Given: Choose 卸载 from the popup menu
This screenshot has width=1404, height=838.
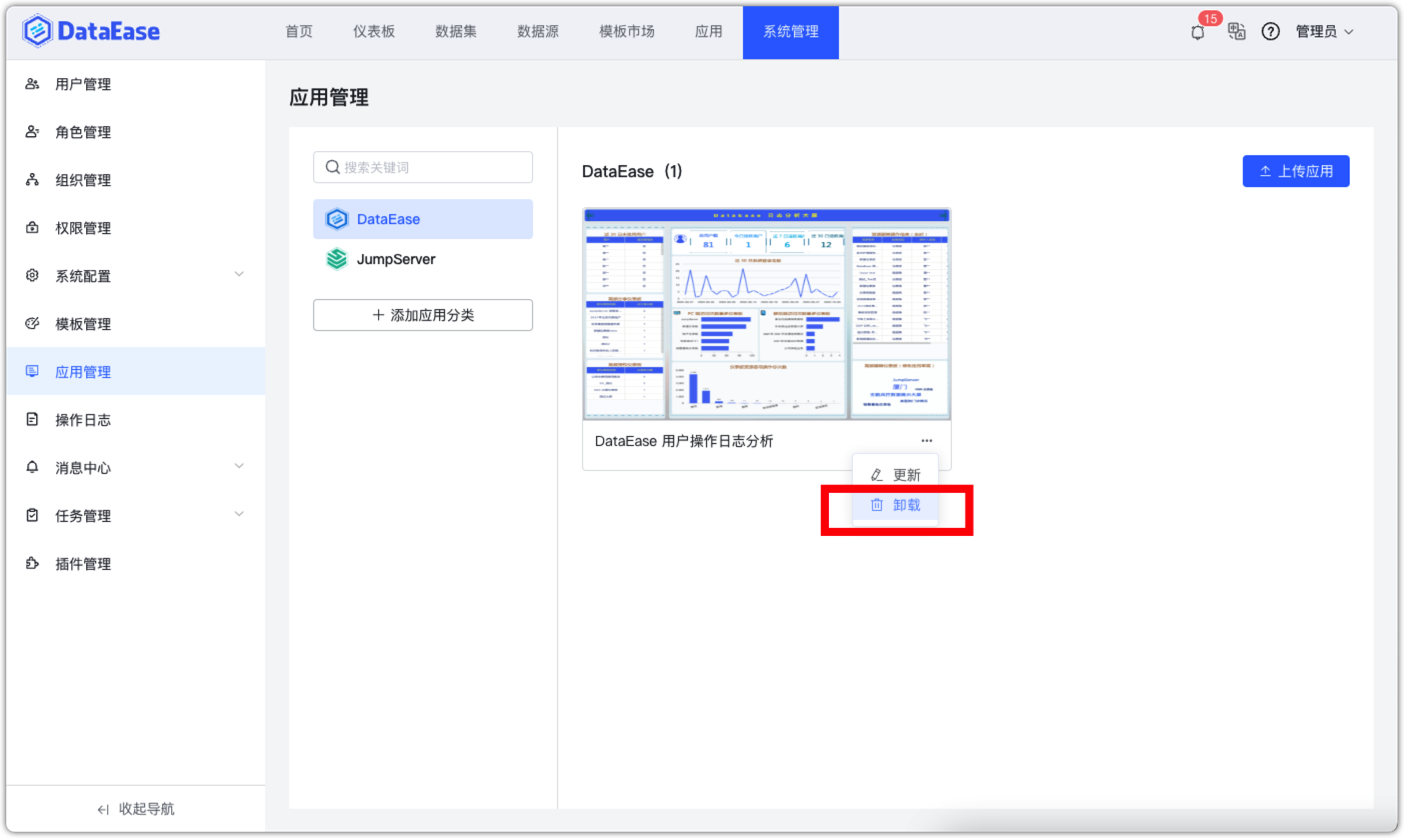Looking at the screenshot, I should pos(895,505).
